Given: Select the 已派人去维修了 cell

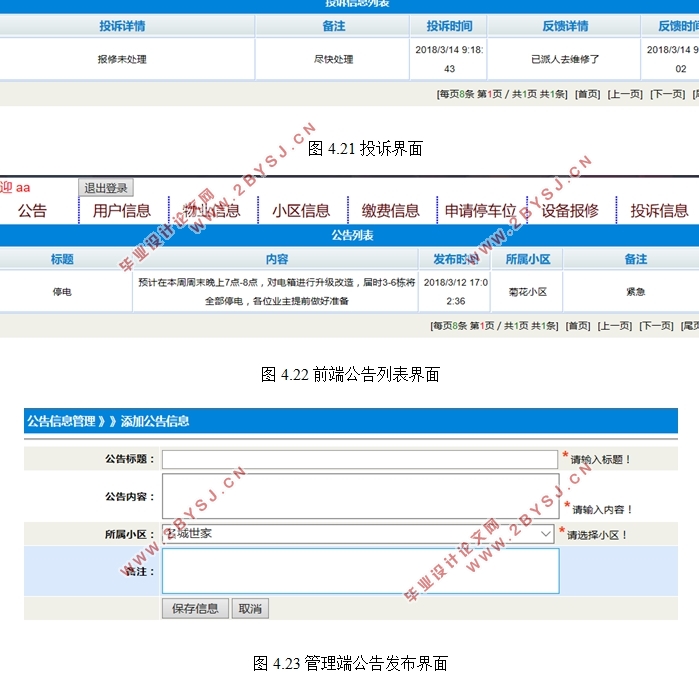Looking at the screenshot, I should click(x=565, y=59).
